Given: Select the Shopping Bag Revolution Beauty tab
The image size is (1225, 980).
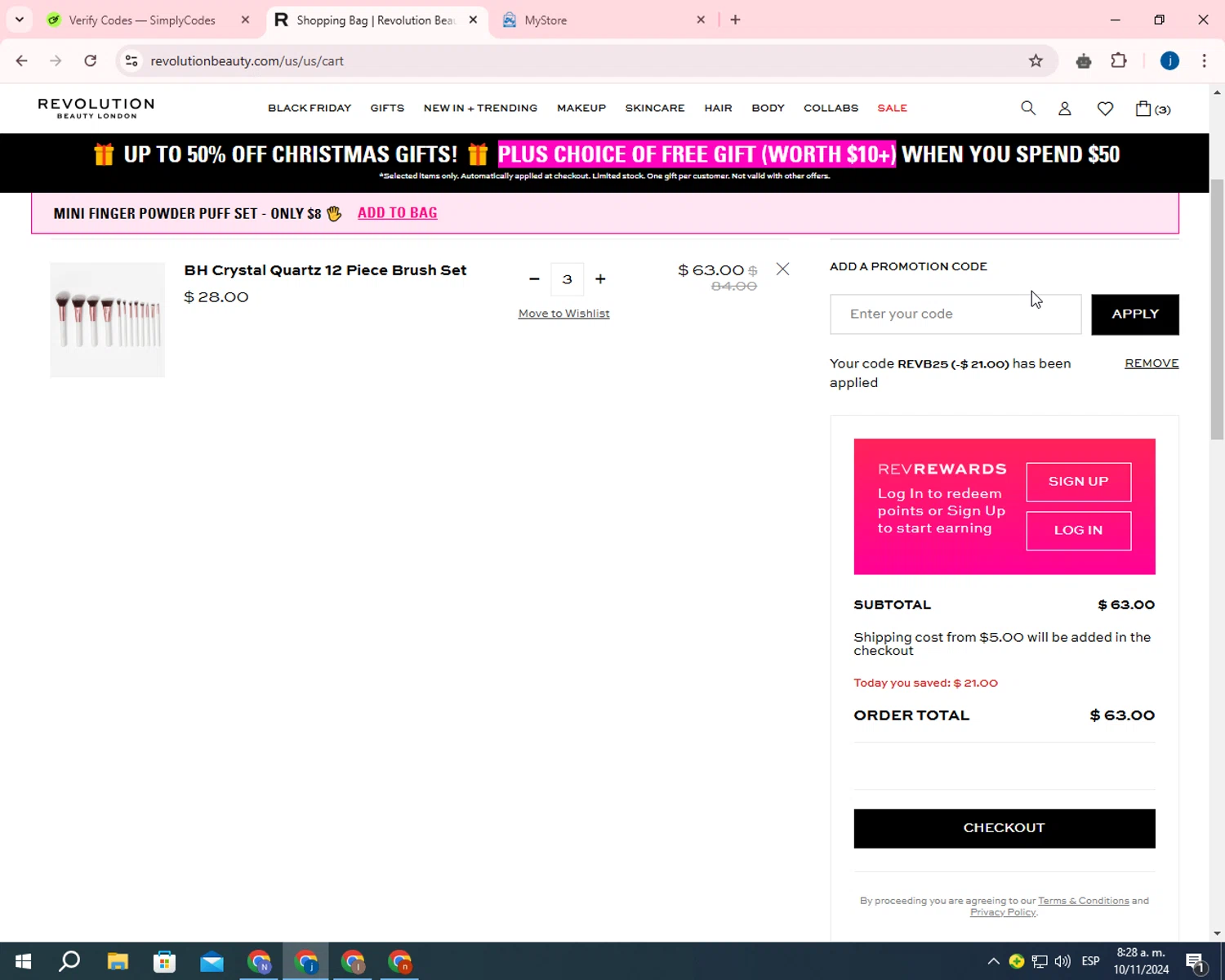Looking at the screenshot, I should point(376,20).
